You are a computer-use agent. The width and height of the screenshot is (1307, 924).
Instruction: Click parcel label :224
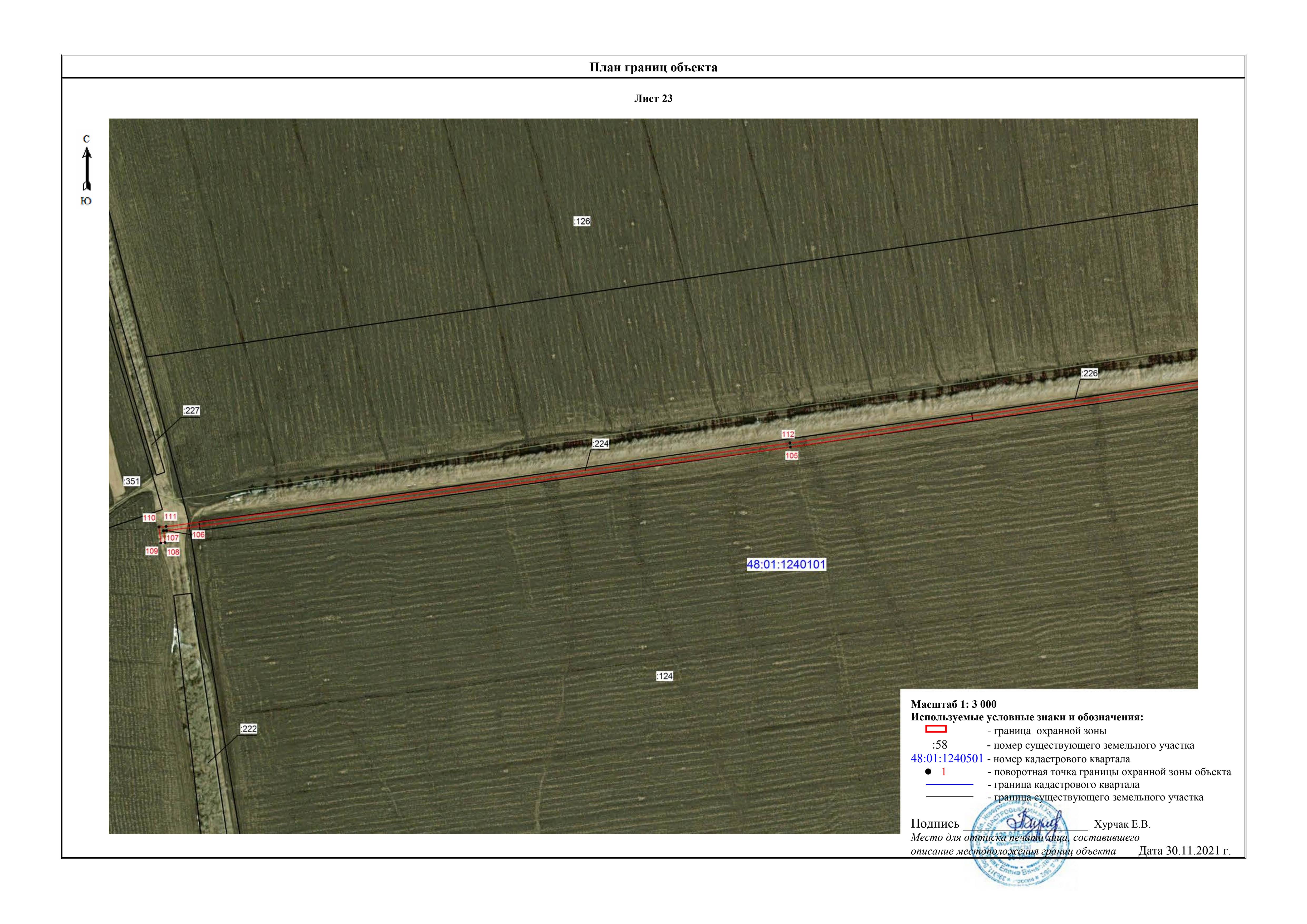coord(601,444)
